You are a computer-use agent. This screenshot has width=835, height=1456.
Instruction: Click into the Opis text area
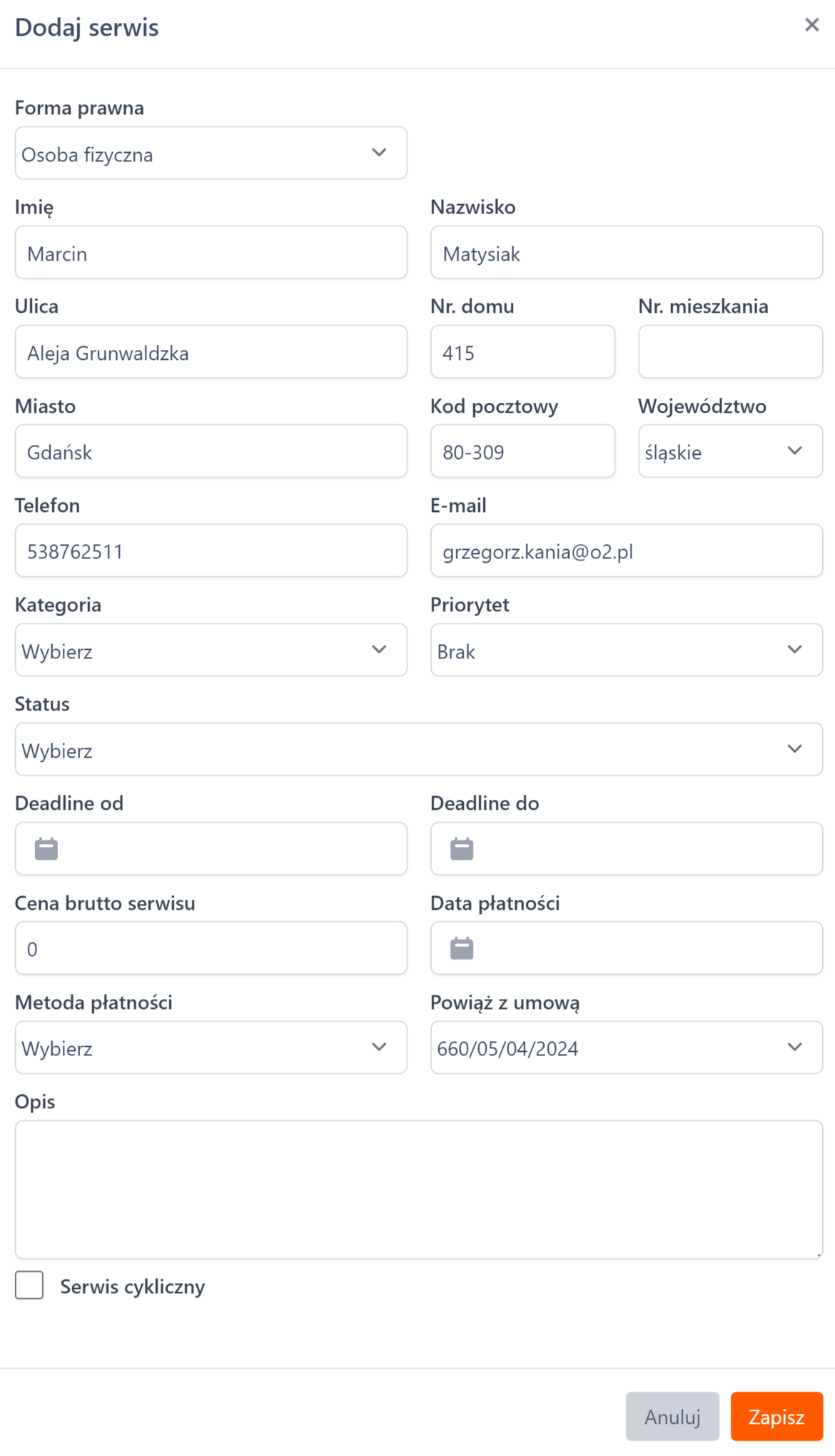coord(418,1189)
